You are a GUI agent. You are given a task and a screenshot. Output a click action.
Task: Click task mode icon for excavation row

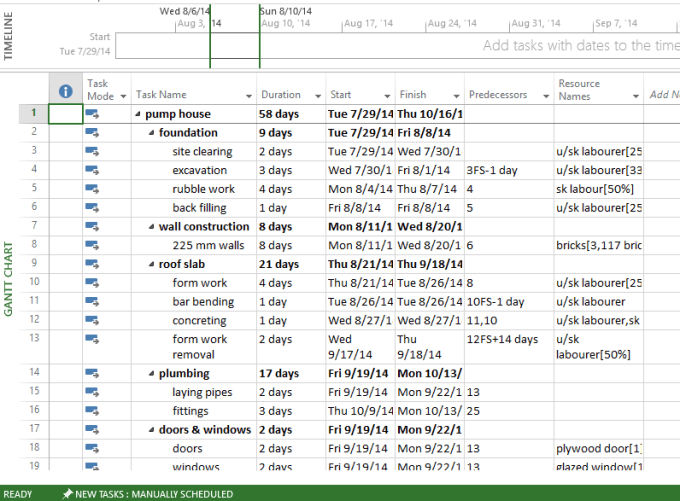coord(92,170)
